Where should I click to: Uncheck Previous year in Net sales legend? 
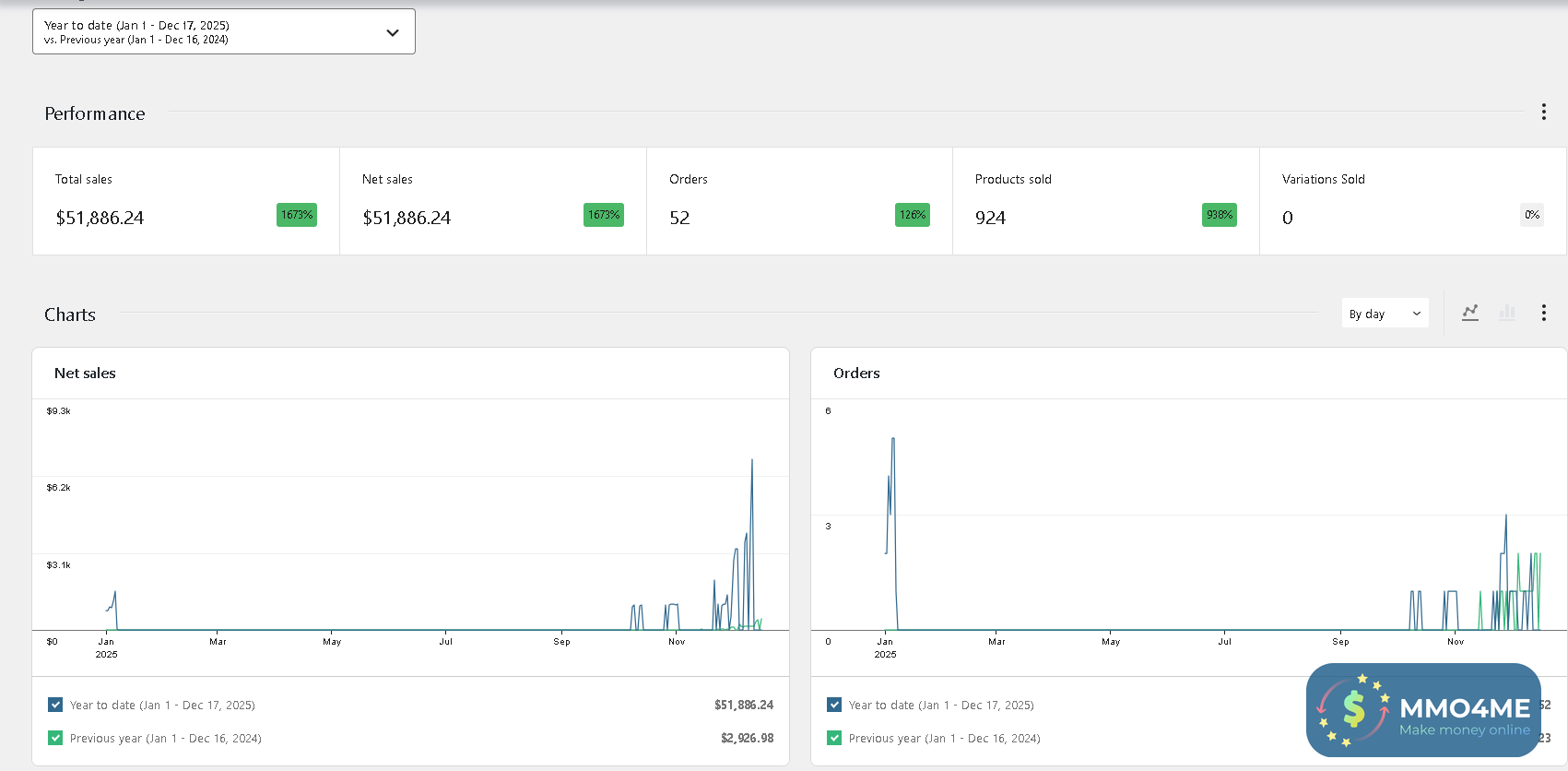(x=55, y=738)
